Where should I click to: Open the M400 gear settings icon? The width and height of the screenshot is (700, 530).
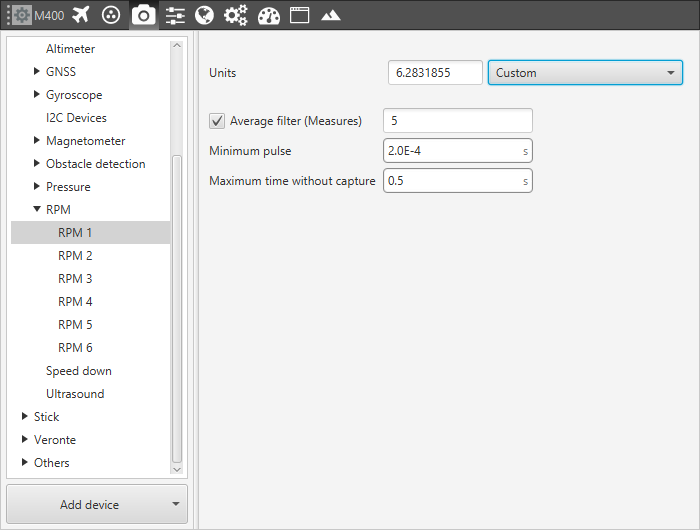[21, 16]
